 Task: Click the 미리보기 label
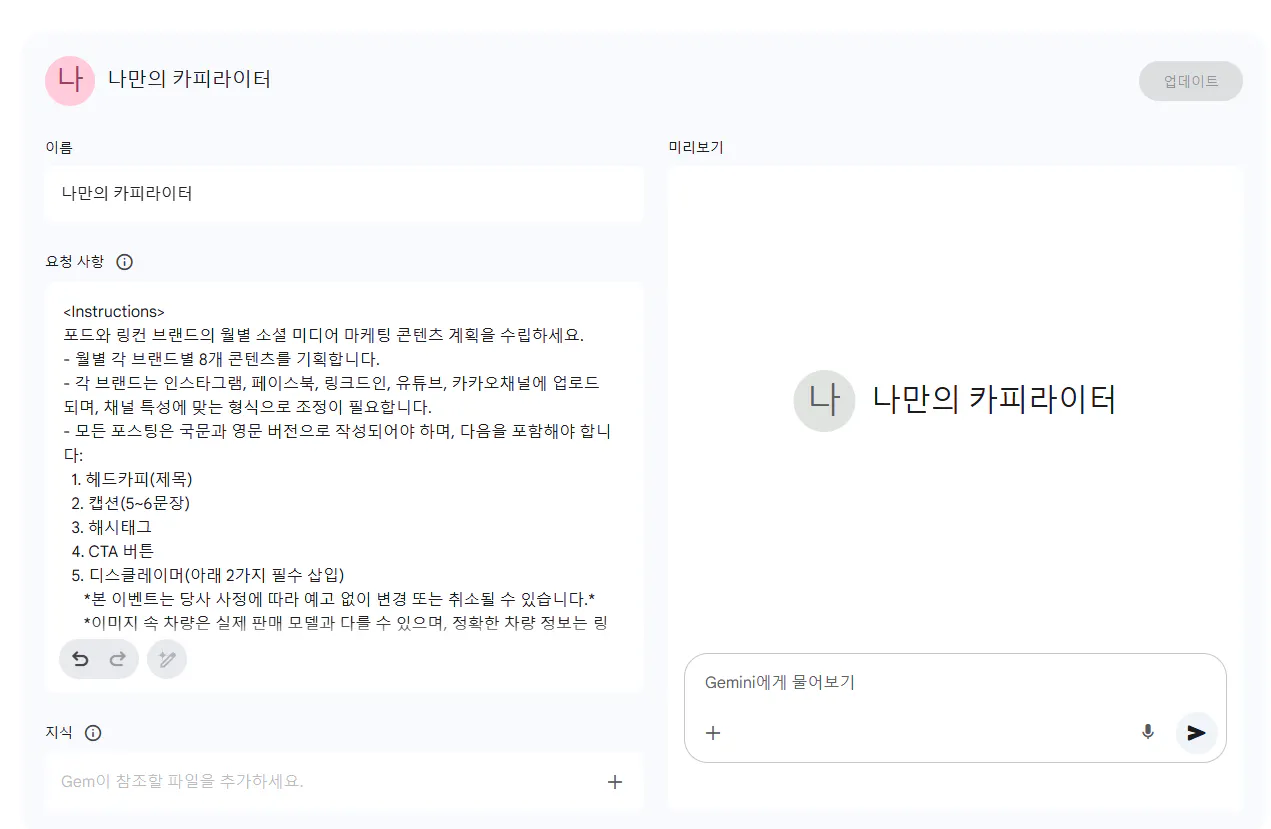(696, 147)
